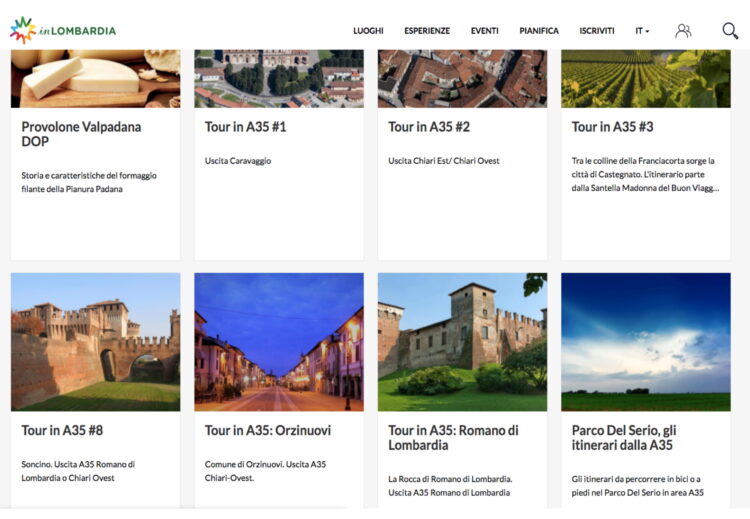Click the Chiari rooftops photo thumbnail
This screenshot has height=519, width=750.
pos(463,78)
